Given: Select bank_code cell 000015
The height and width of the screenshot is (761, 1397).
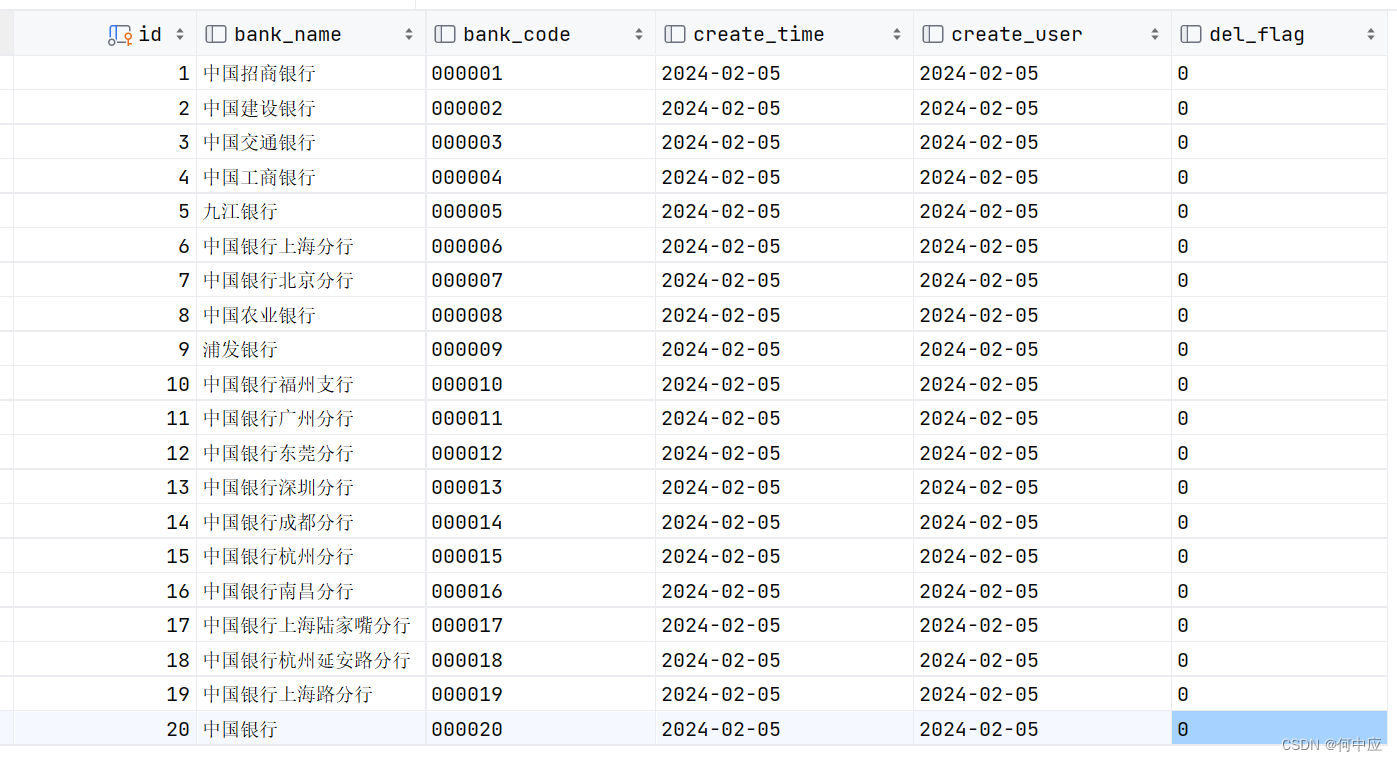Looking at the screenshot, I should (x=541, y=556).
